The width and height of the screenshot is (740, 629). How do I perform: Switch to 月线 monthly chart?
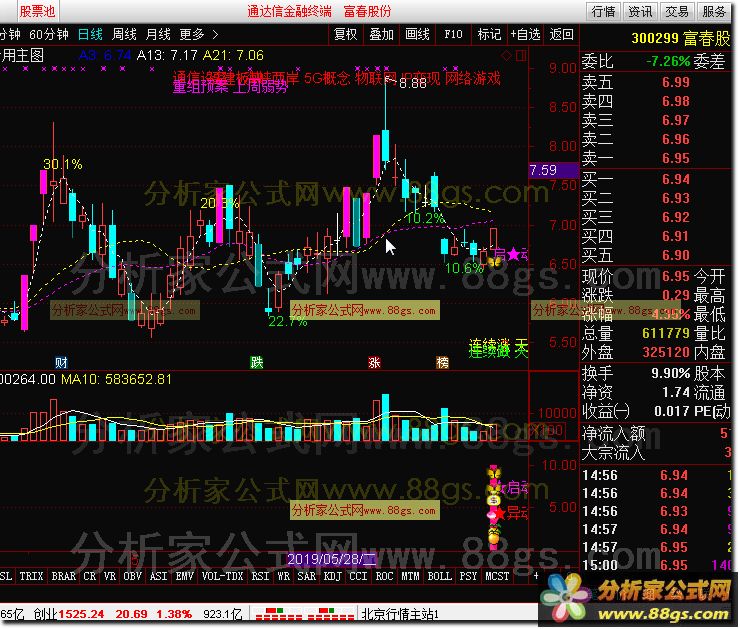158,34
